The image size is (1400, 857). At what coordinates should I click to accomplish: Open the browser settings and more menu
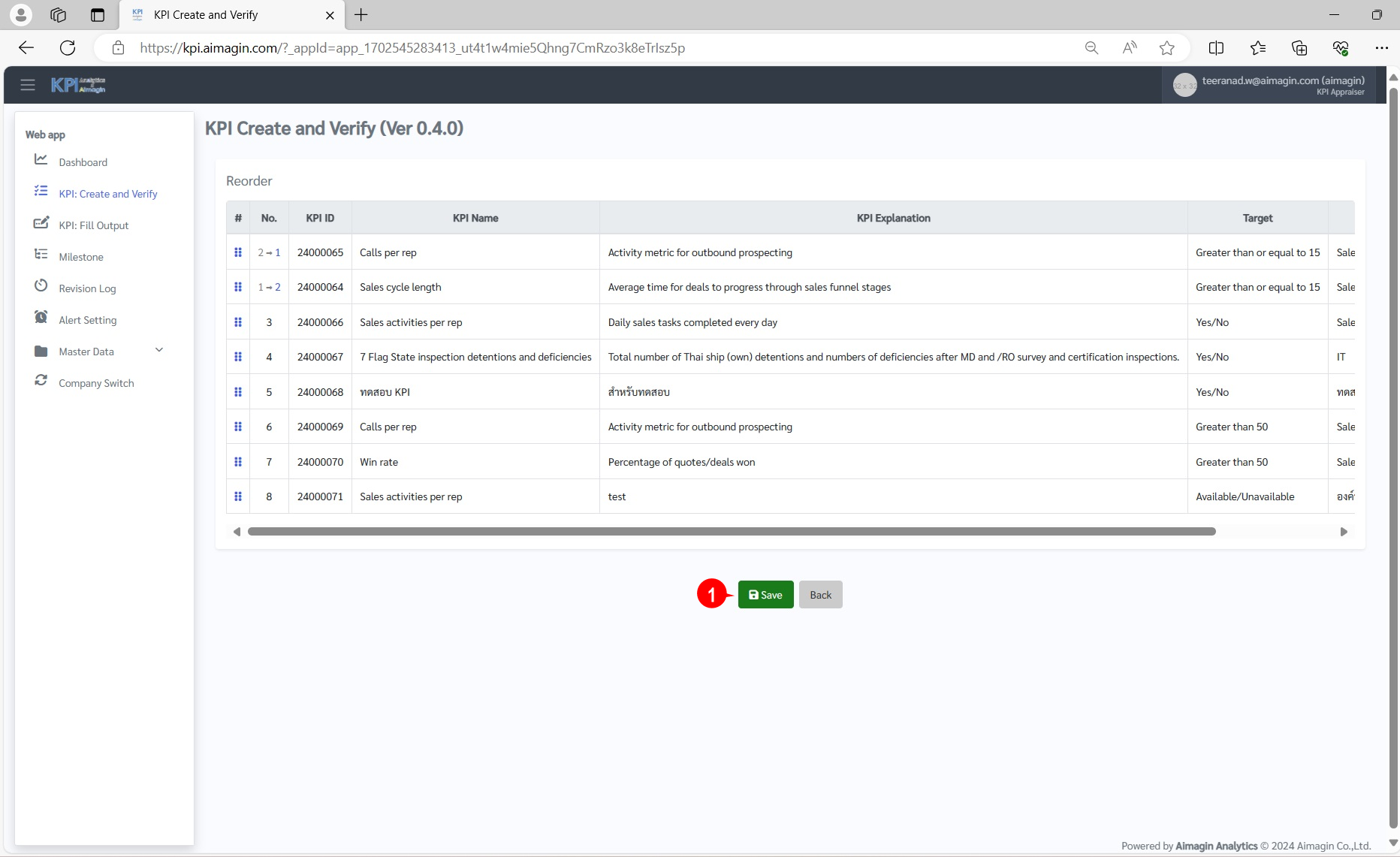(1381, 48)
